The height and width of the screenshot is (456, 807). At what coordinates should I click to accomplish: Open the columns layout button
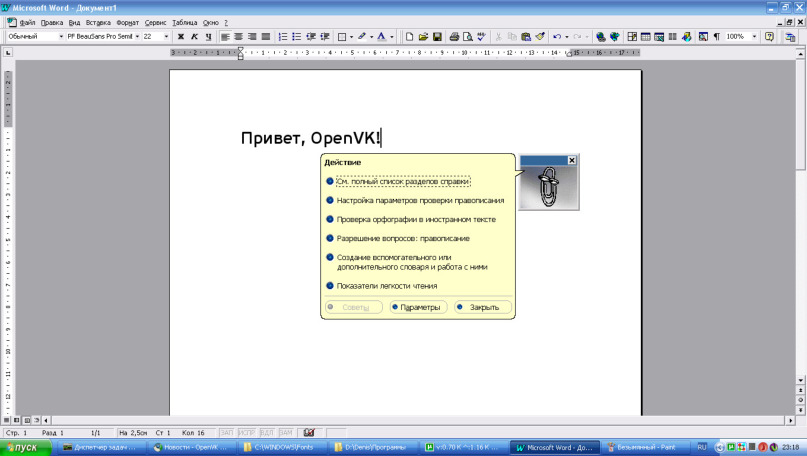[x=672, y=37]
